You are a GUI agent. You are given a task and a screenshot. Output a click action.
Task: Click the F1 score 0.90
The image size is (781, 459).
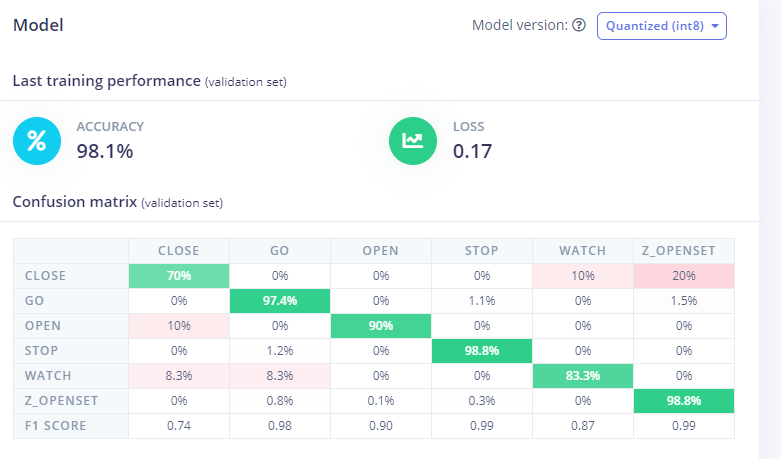coord(381,426)
